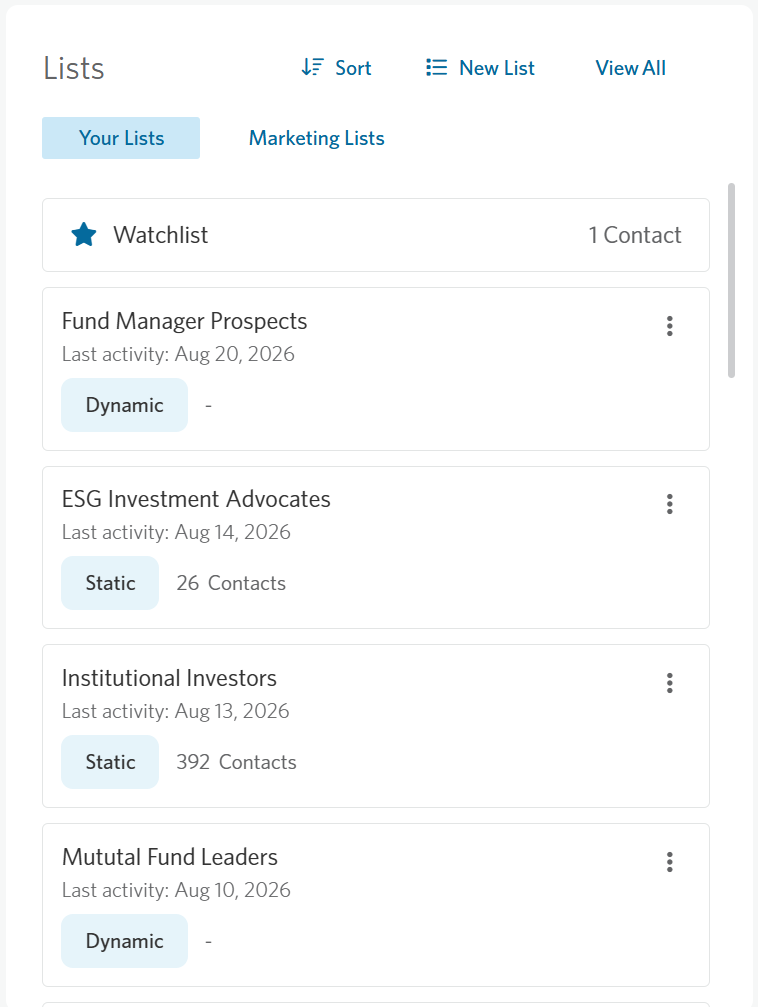Open three-dot menu for ESG Investment Advocates
The image size is (758, 1007).
[x=669, y=504]
